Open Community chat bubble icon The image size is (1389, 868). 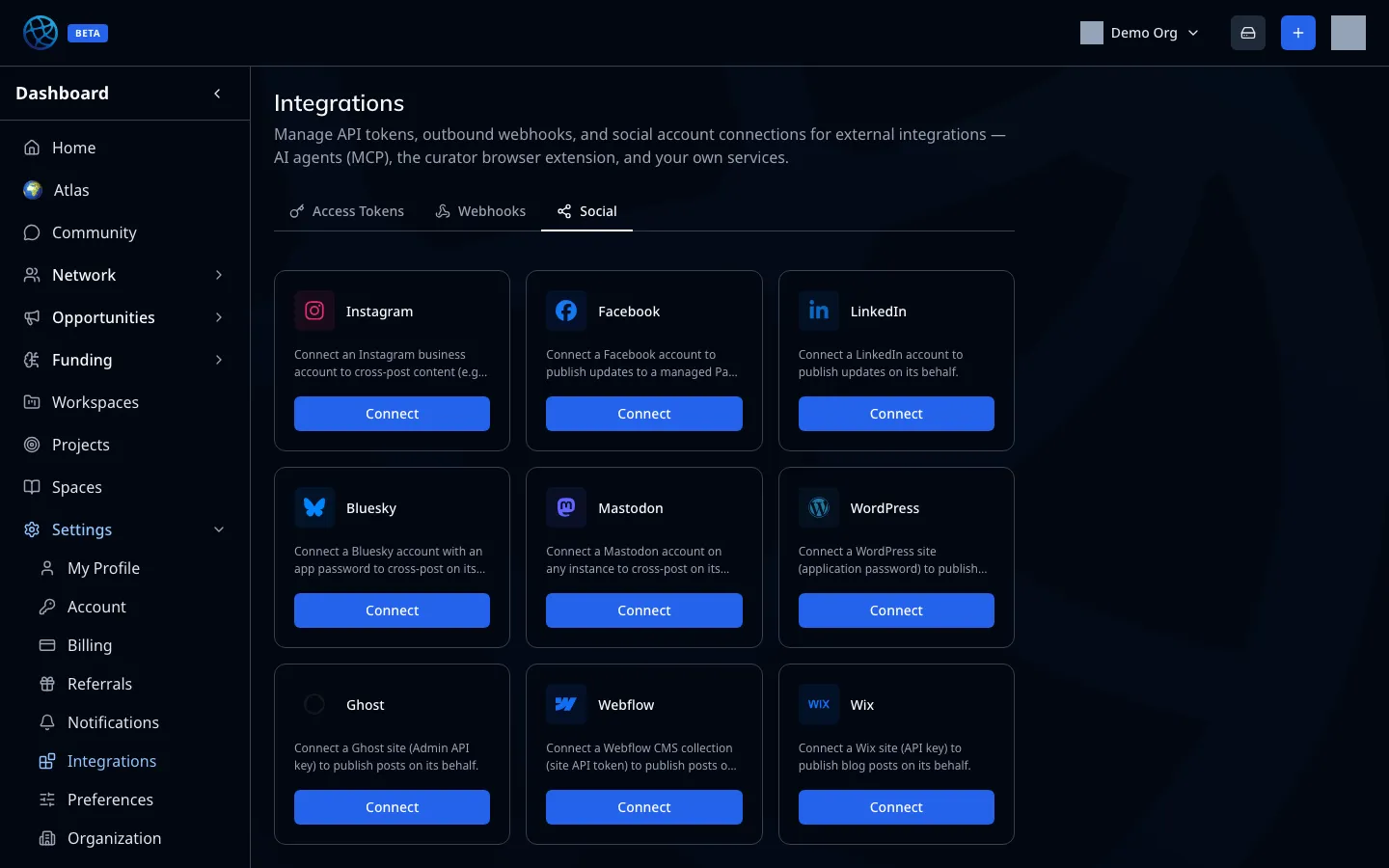point(32,232)
